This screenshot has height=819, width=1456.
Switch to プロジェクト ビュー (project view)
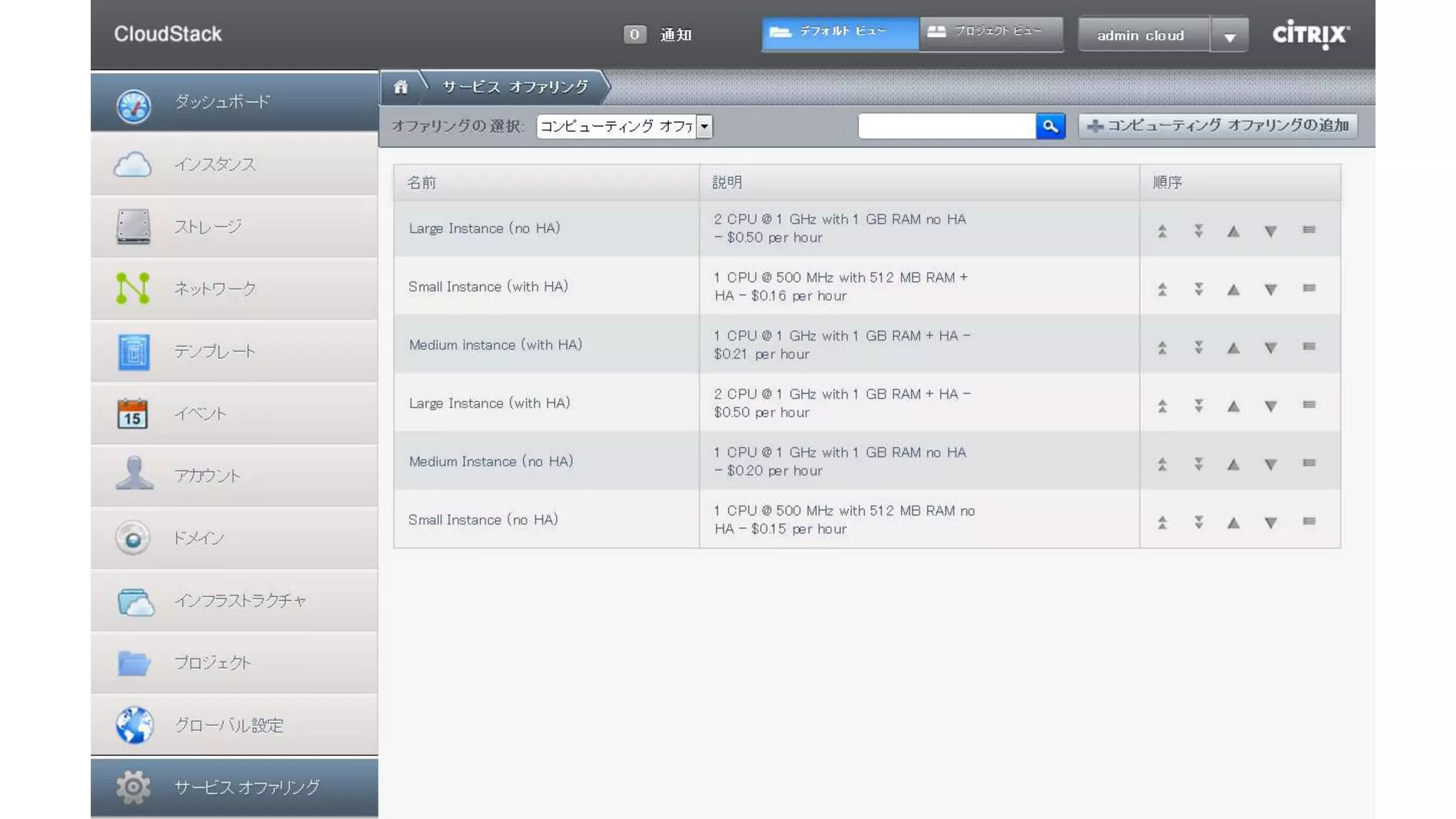[990, 33]
